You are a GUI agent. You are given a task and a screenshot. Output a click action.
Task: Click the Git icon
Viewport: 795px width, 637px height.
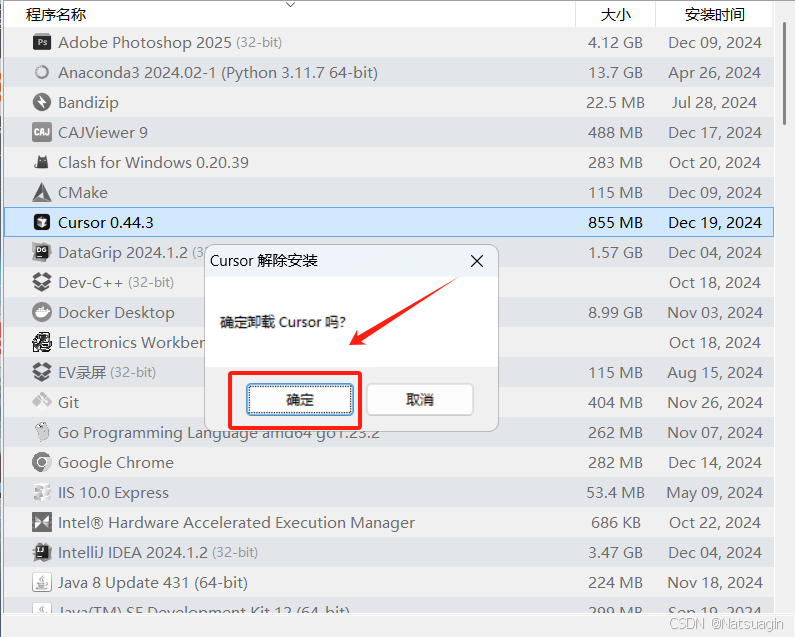pos(42,402)
